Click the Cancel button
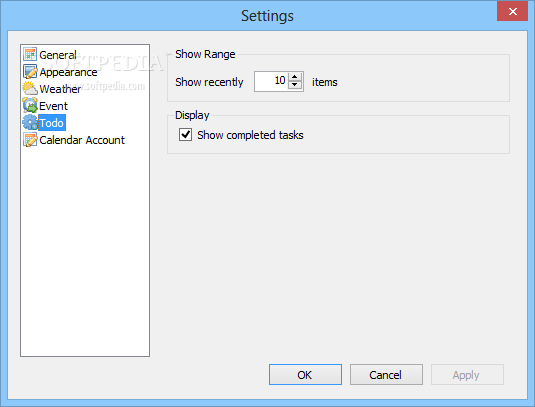The width and height of the screenshot is (535, 407). [386, 375]
